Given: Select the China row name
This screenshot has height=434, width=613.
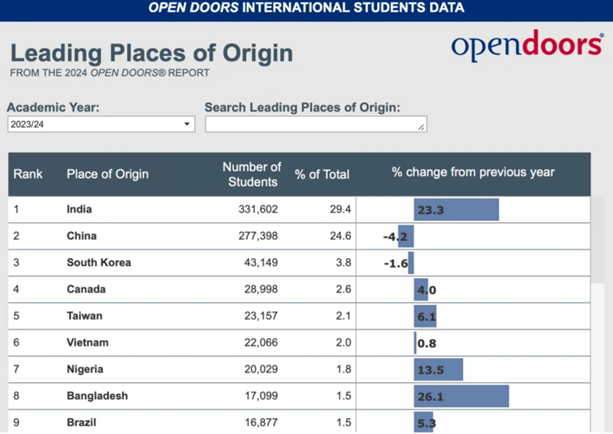Looking at the screenshot, I should (81, 236).
